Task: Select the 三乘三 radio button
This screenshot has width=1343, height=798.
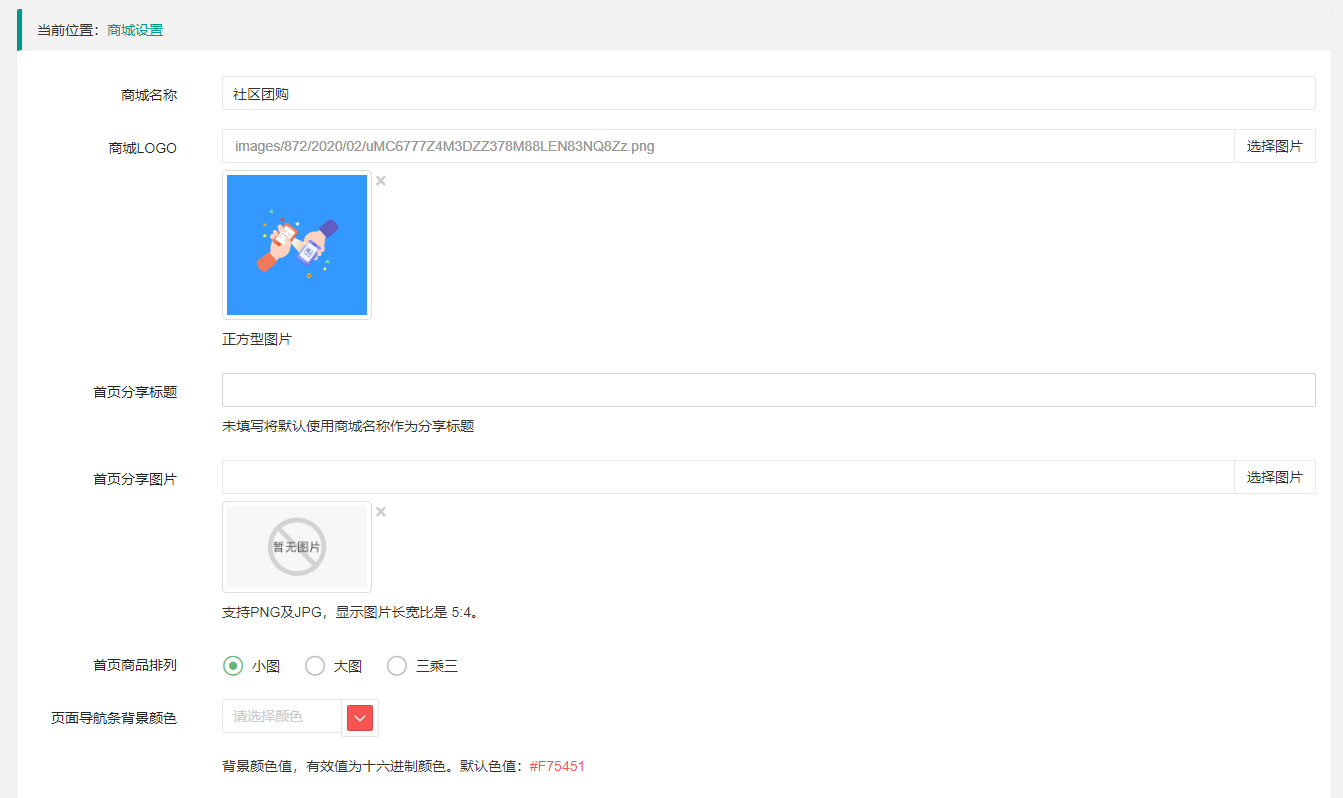Action: (x=397, y=666)
